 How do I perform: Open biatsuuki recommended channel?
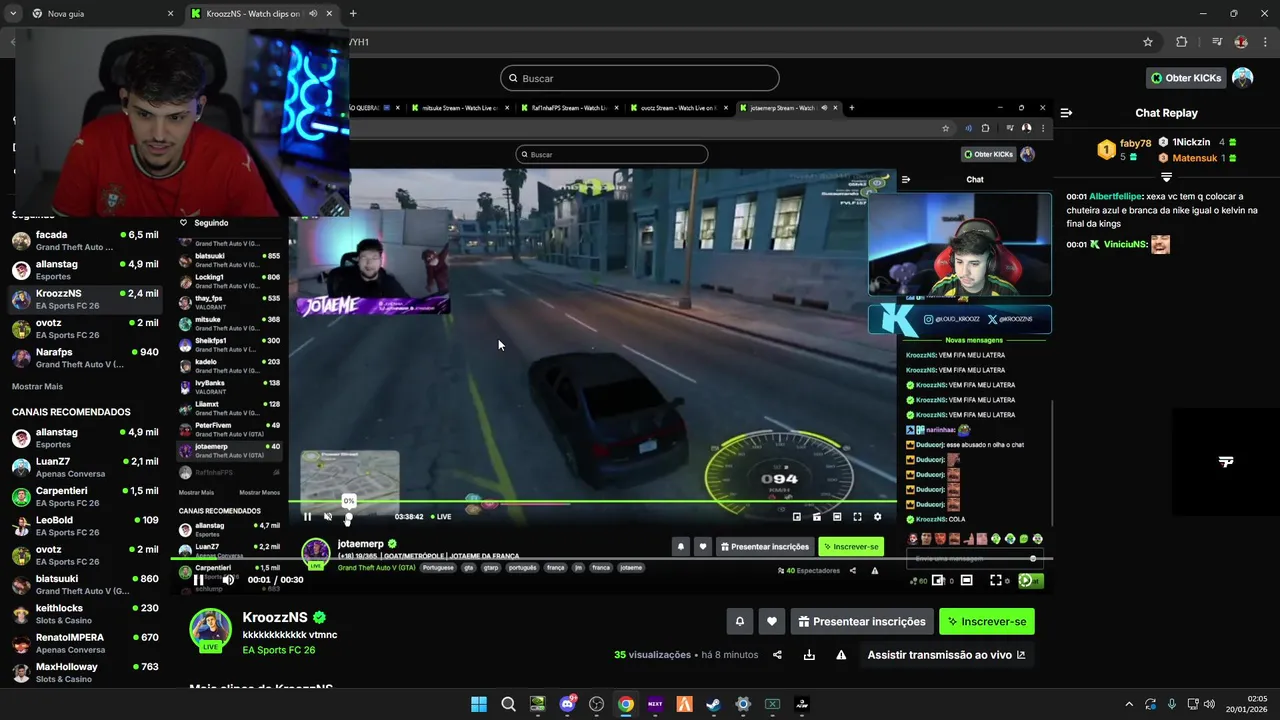tap(85, 584)
